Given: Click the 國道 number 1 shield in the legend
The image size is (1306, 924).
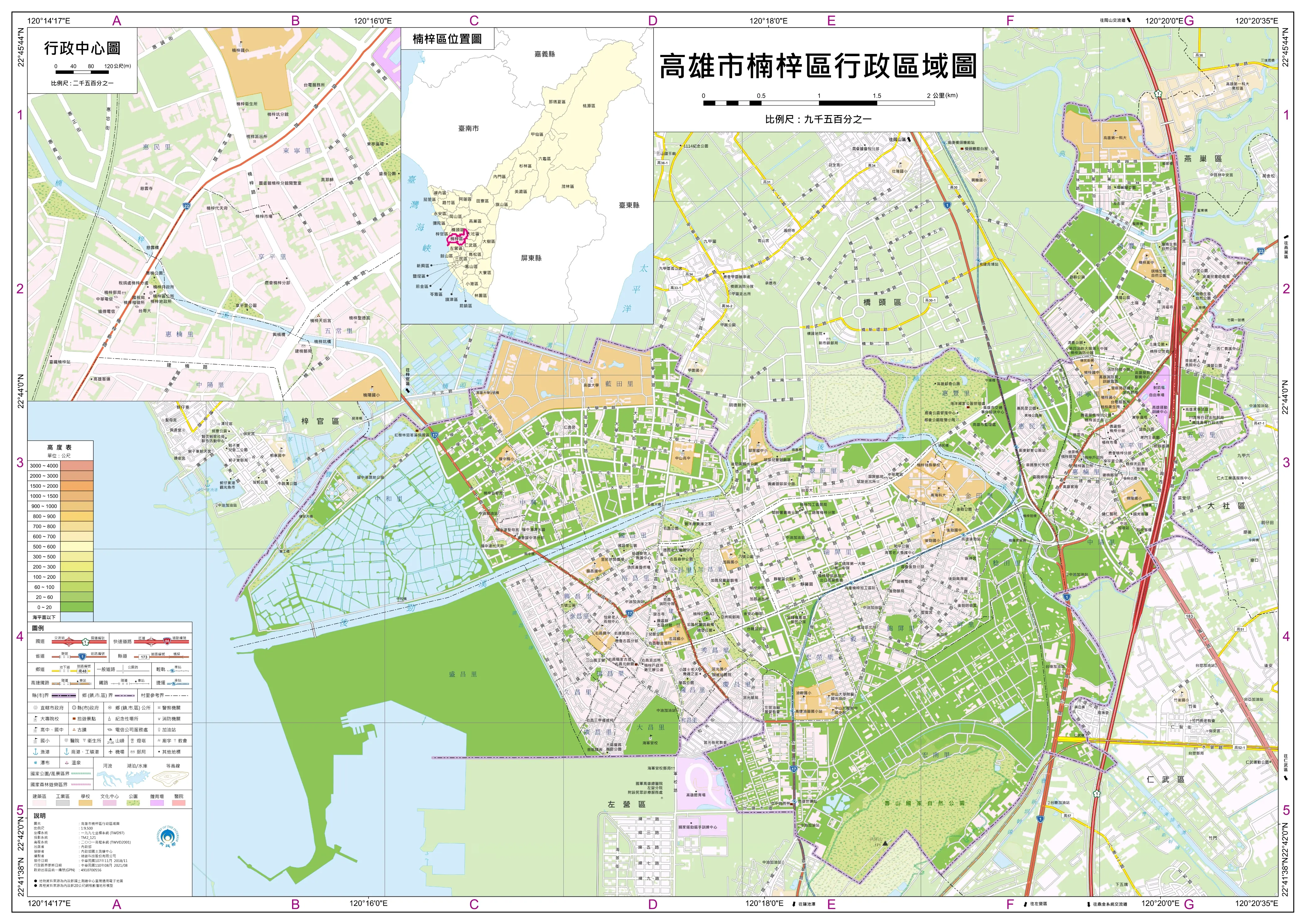Looking at the screenshot, I should (x=85, y=642).
